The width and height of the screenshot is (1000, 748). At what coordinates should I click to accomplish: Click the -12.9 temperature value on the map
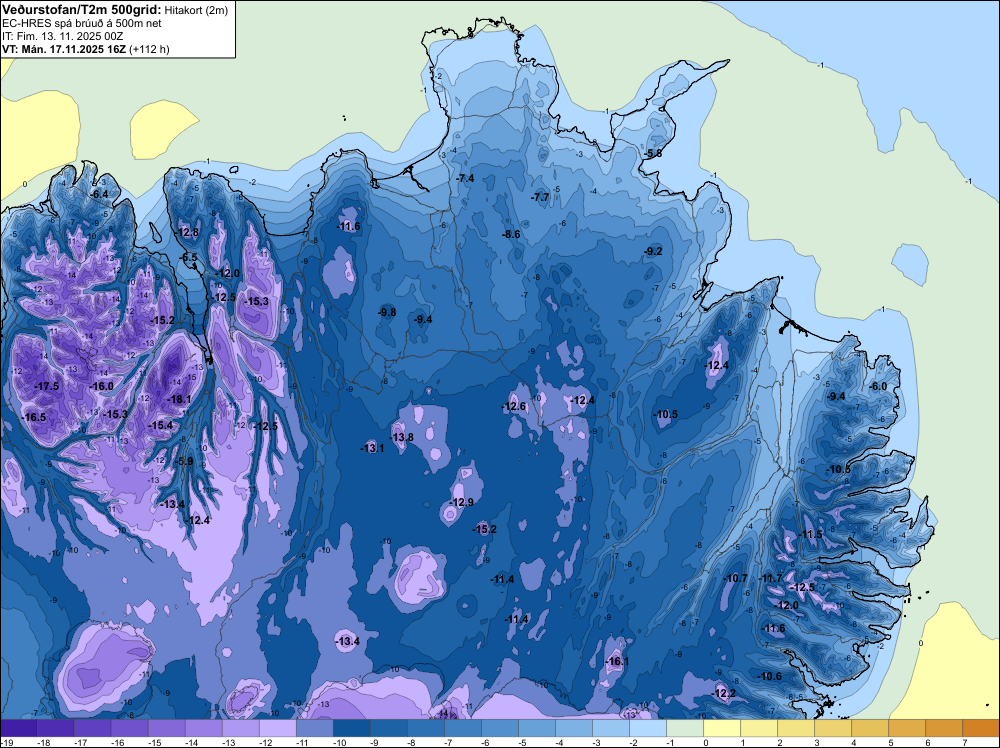click(x=462, y=502)
